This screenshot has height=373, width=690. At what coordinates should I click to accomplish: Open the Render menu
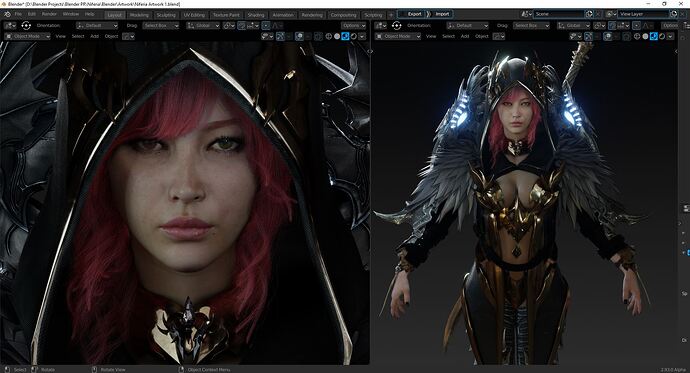tap(49, 14)
